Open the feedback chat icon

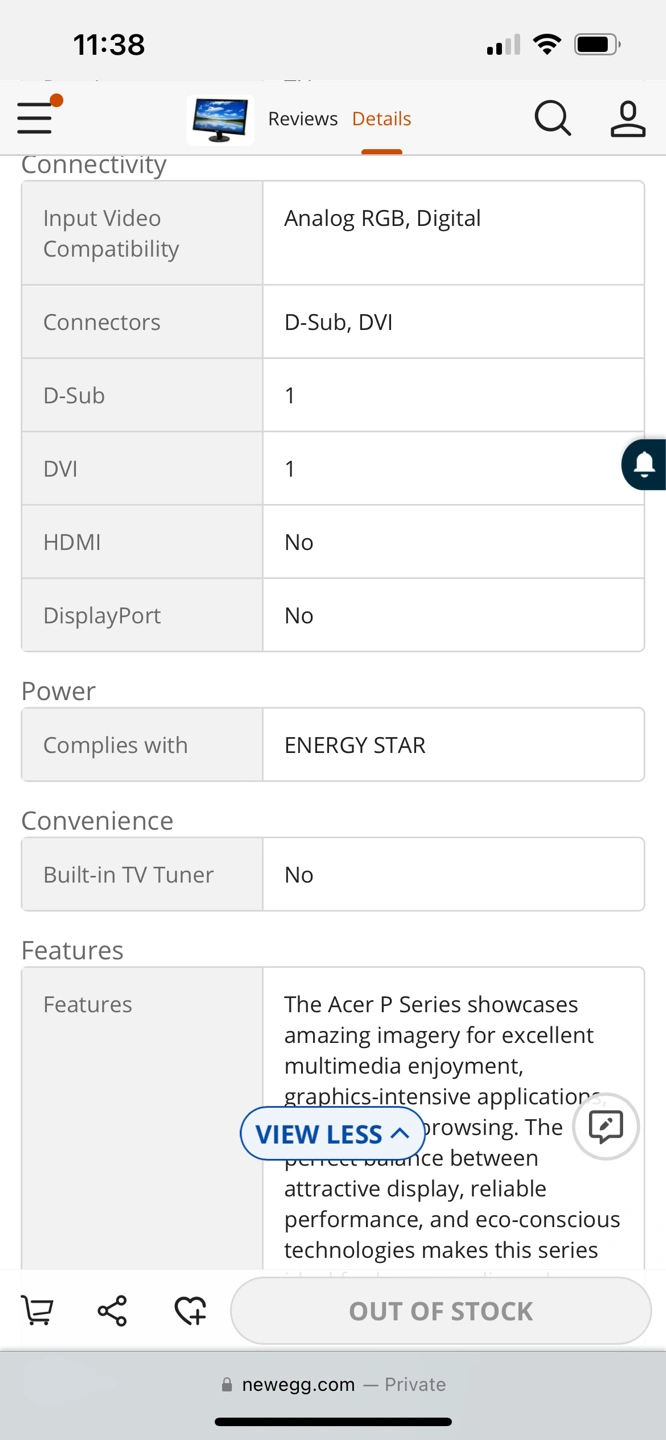tap(606, 1126)
